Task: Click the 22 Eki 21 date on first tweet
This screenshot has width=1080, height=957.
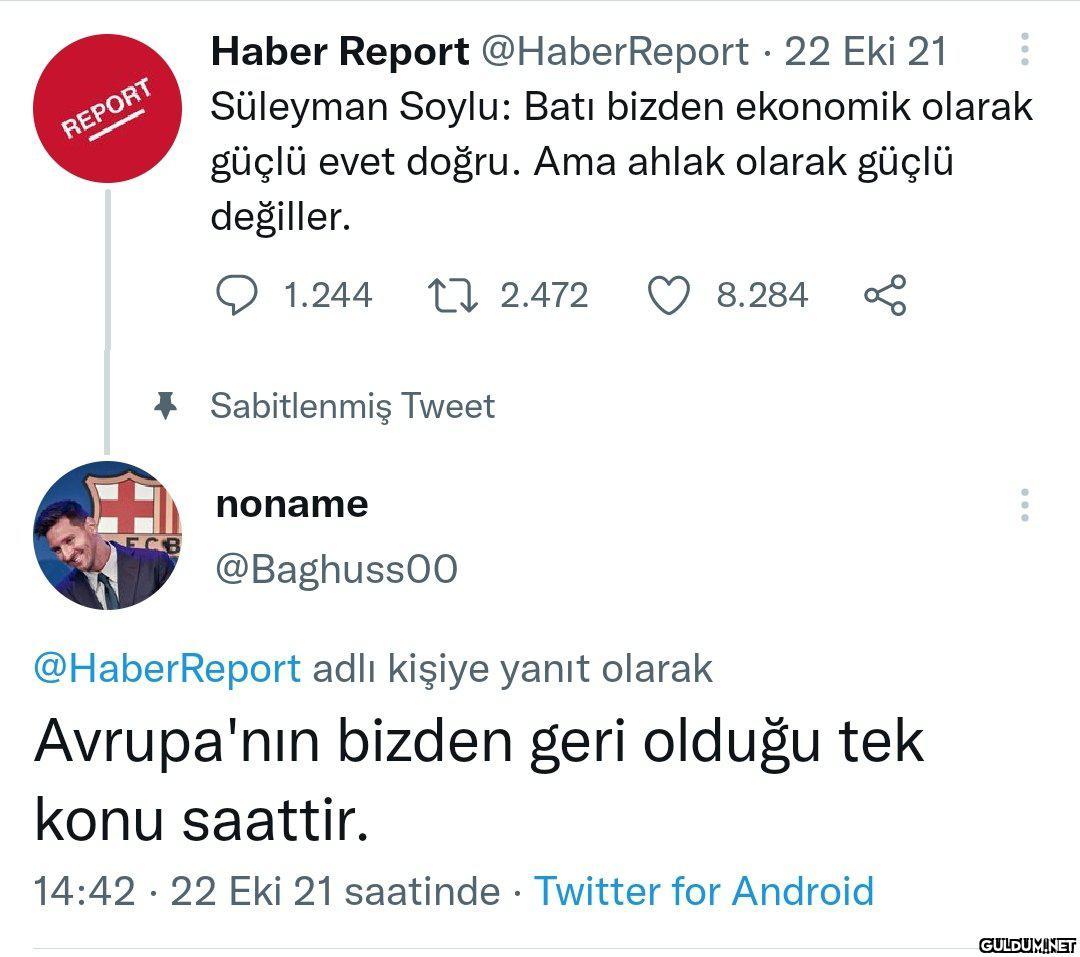Action: (866, 52)
